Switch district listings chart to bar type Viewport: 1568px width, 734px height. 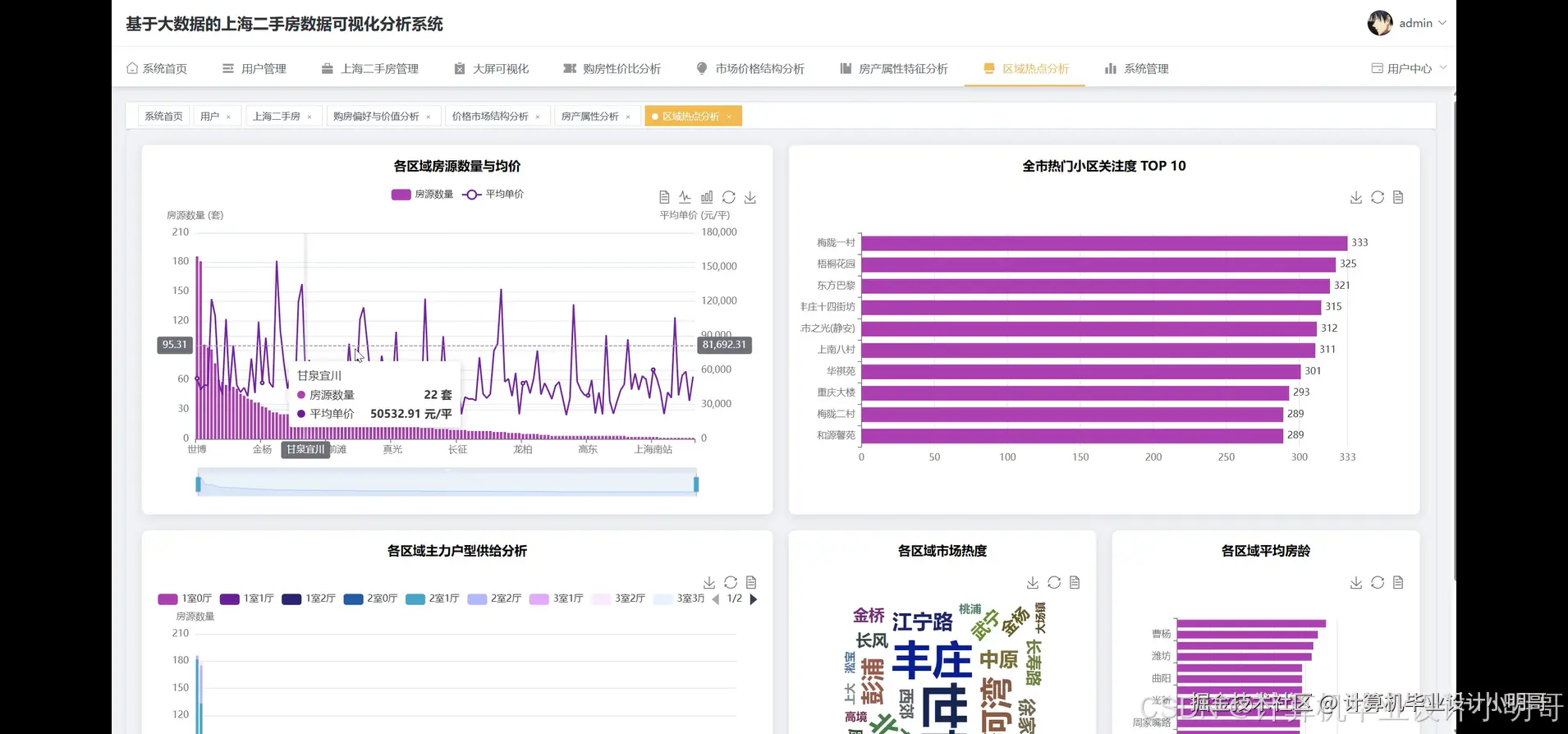[x=707, y=197]
